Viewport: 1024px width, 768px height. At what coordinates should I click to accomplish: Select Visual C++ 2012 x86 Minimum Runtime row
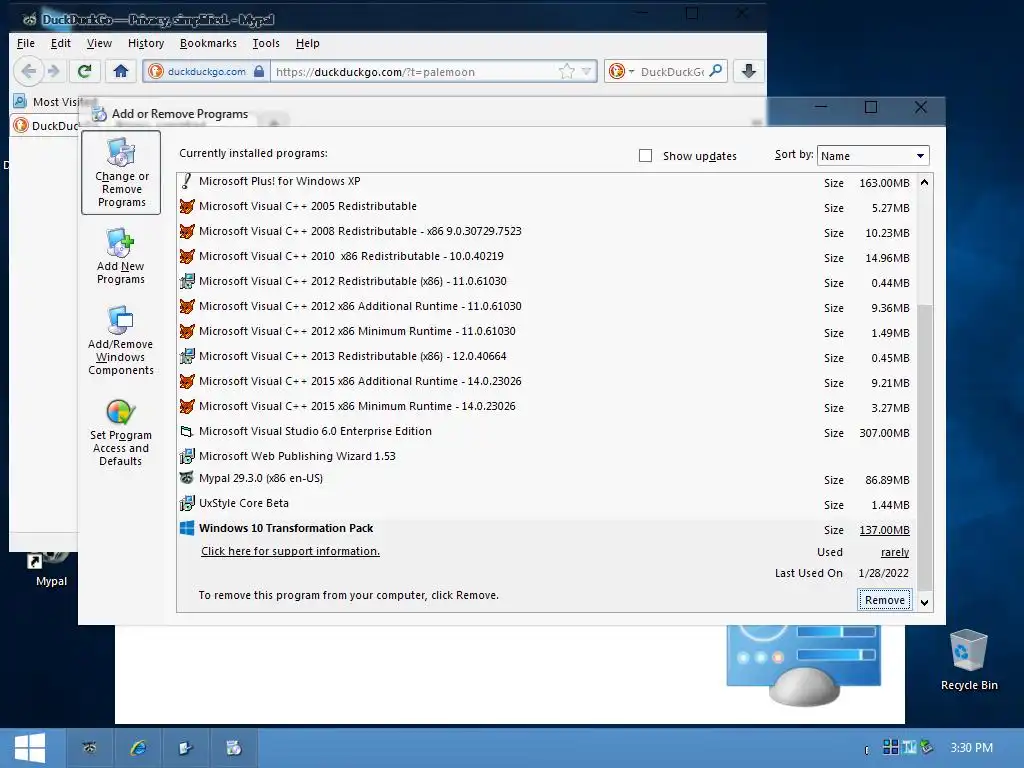point(545,332)
